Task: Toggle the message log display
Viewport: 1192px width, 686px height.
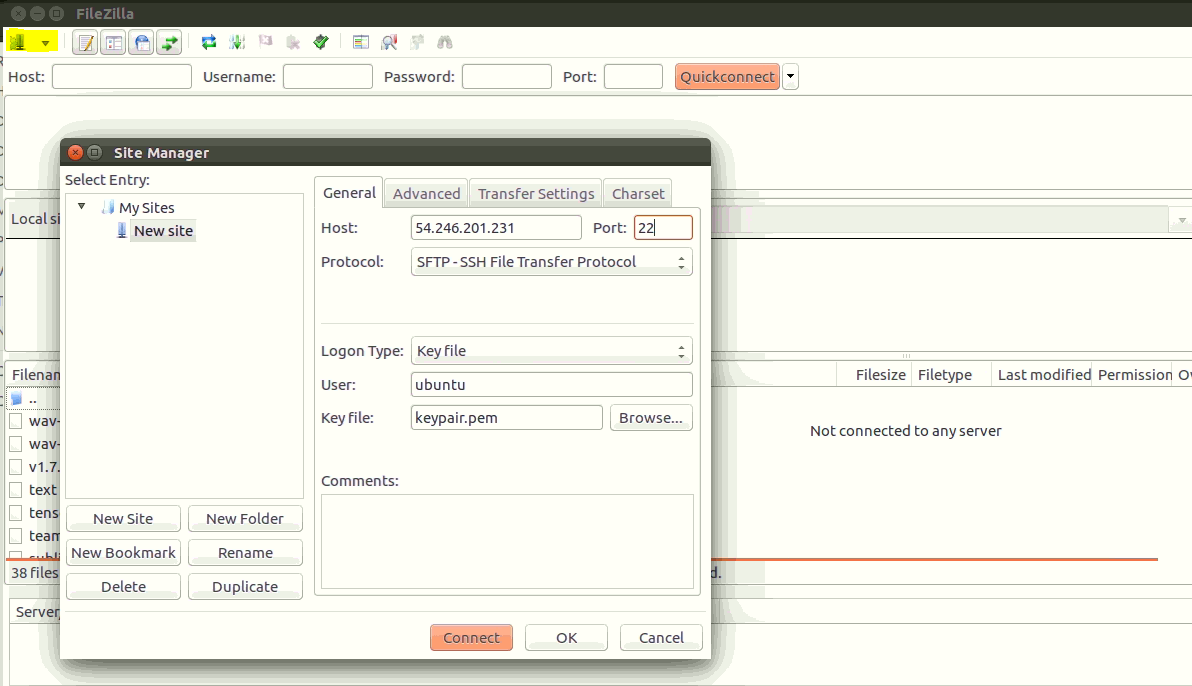Action: (86, 42)
